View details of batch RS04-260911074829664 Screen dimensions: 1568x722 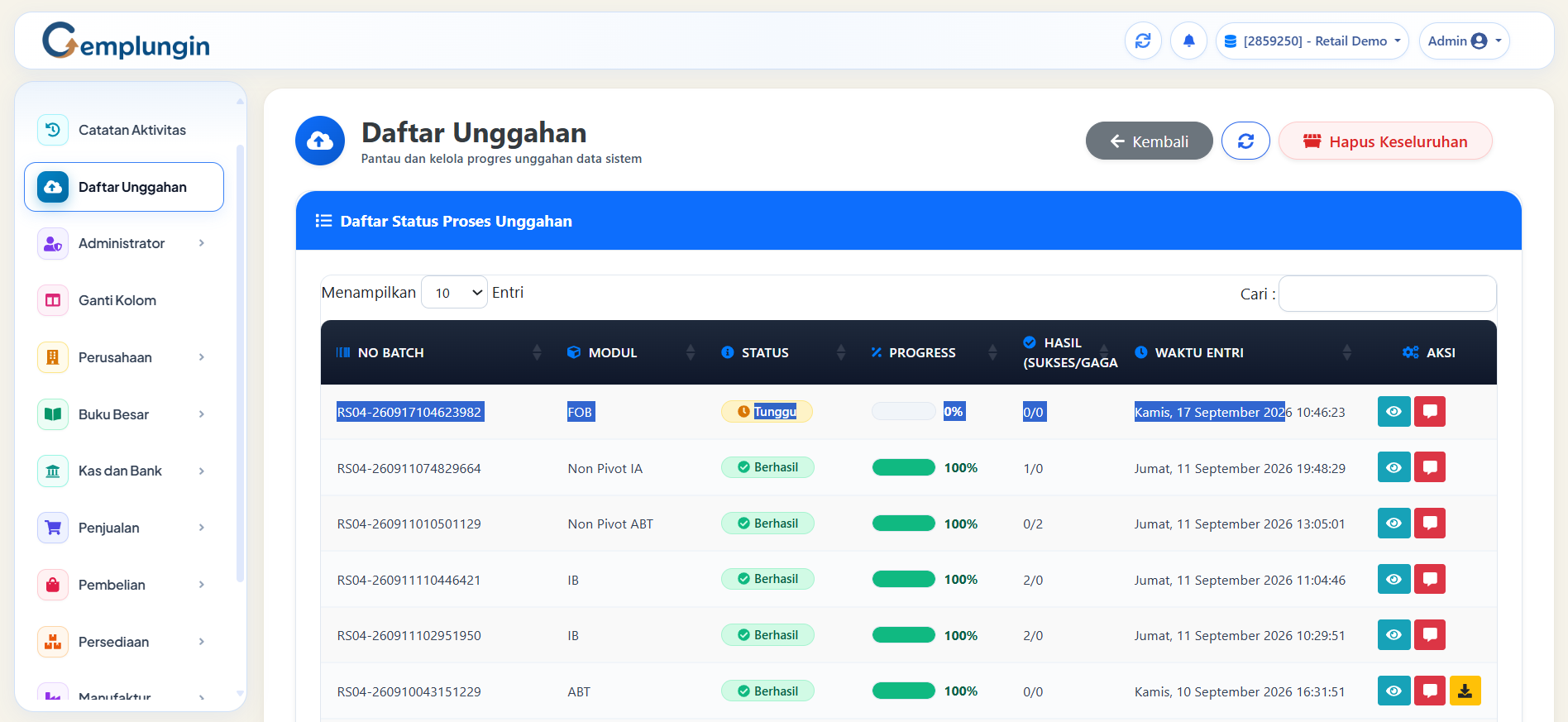tap(1394, 467)
